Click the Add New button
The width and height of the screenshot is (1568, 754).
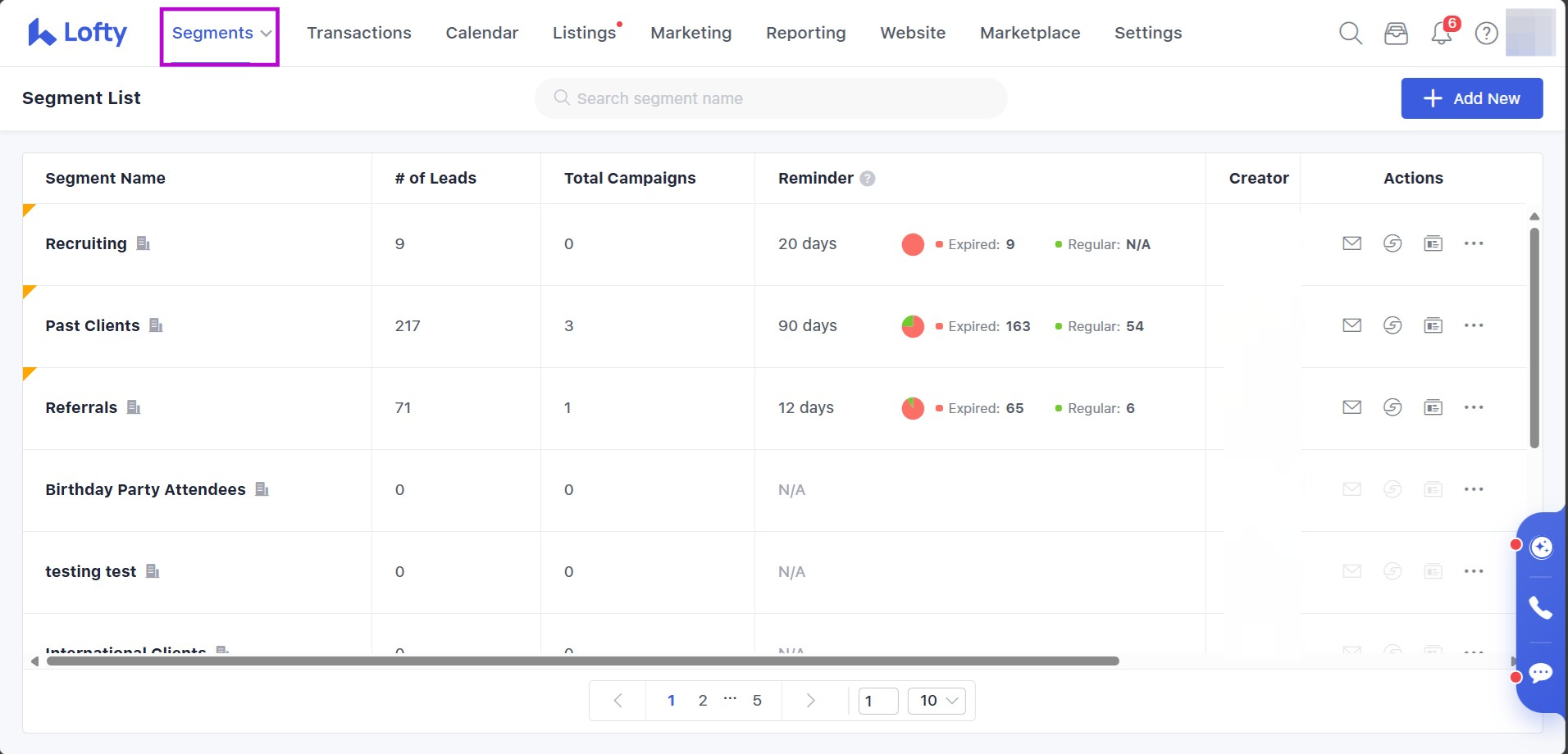pyautogui.click(x=1471, y=98)
